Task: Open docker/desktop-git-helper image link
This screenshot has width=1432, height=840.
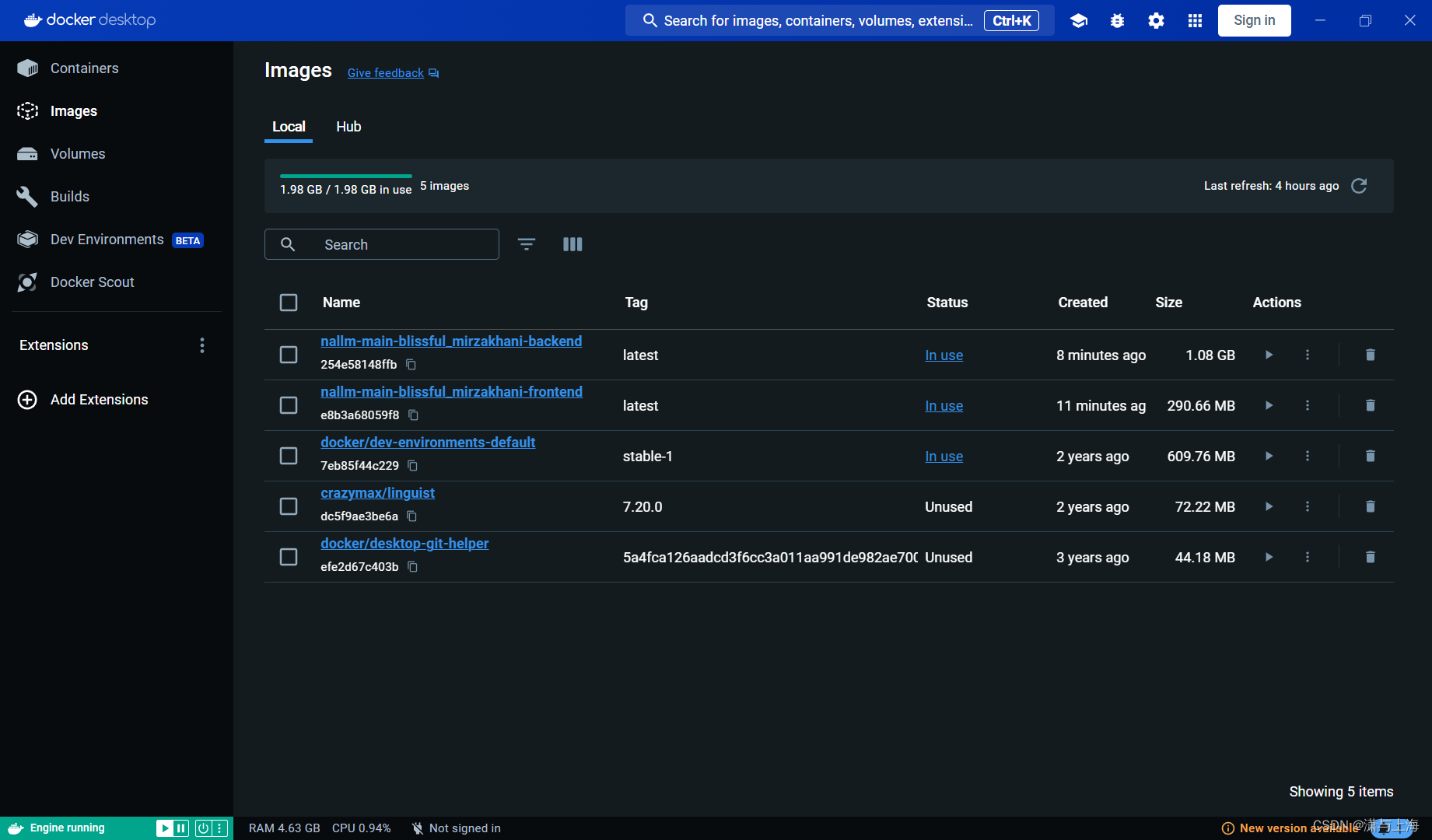Action: [x=404, y=544]
